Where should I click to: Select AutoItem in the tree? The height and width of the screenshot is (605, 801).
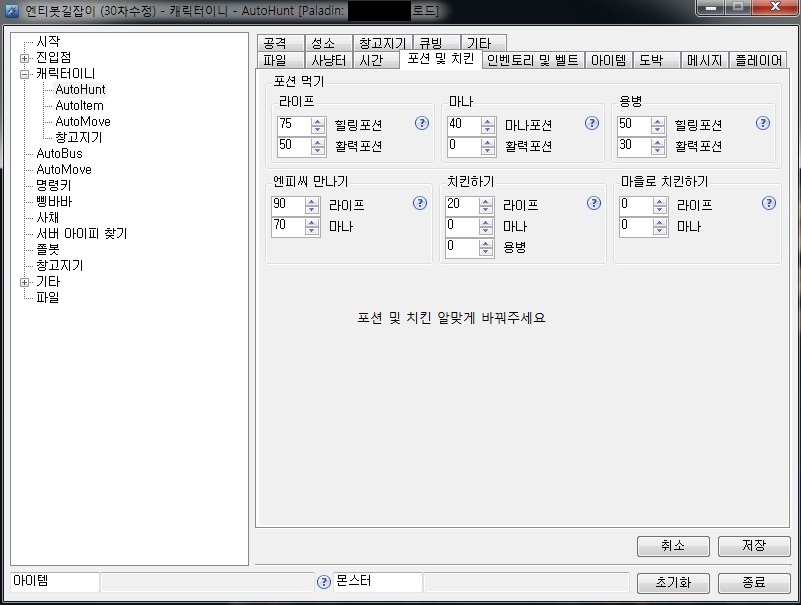(79, 106)
